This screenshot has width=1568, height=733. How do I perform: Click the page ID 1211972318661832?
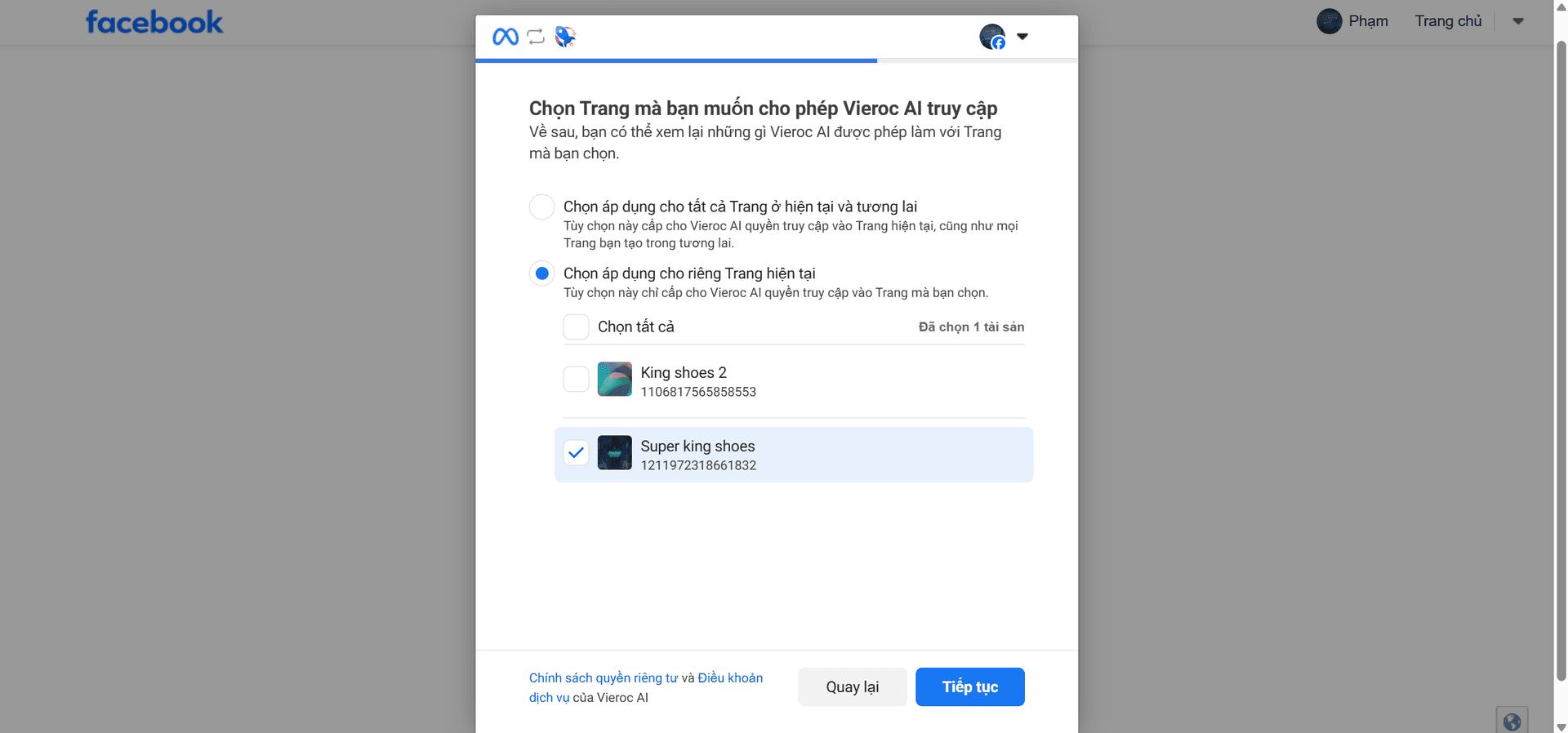pos(698,465)
